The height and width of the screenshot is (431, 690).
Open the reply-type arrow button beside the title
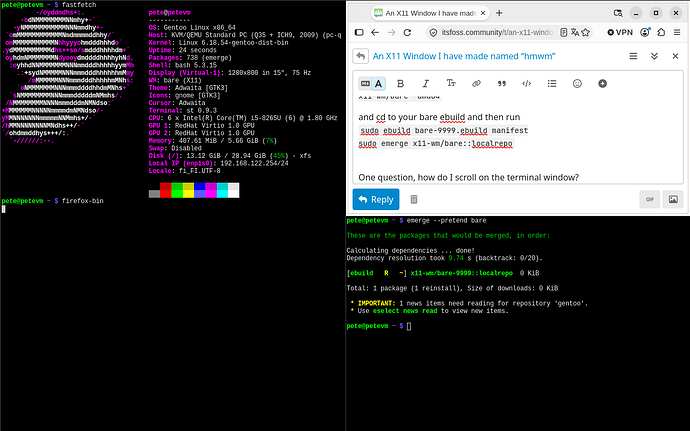[360, 56]
